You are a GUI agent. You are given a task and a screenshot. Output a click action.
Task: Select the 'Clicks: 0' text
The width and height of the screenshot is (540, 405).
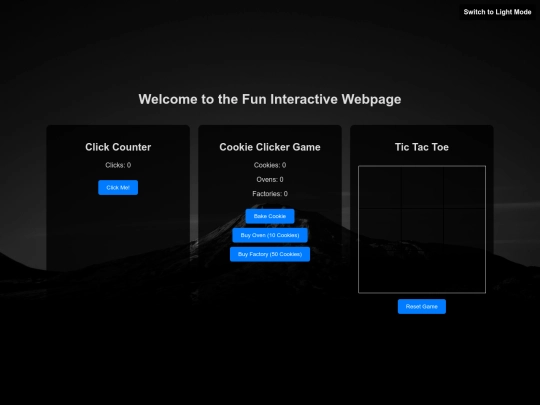118,165
